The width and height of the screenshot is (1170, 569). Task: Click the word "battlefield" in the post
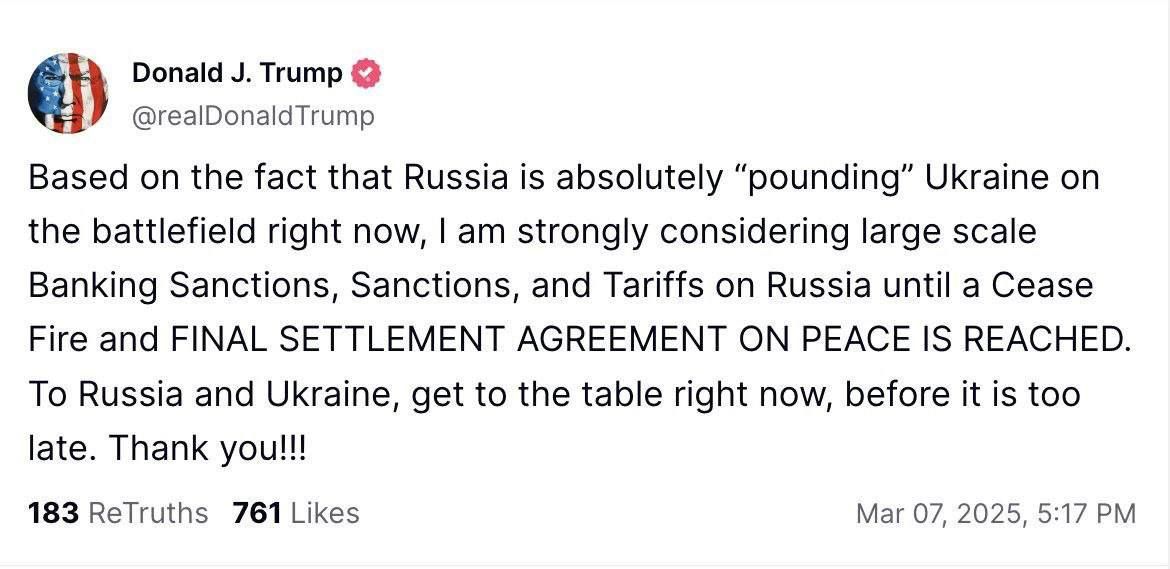(x=186, y=232)
